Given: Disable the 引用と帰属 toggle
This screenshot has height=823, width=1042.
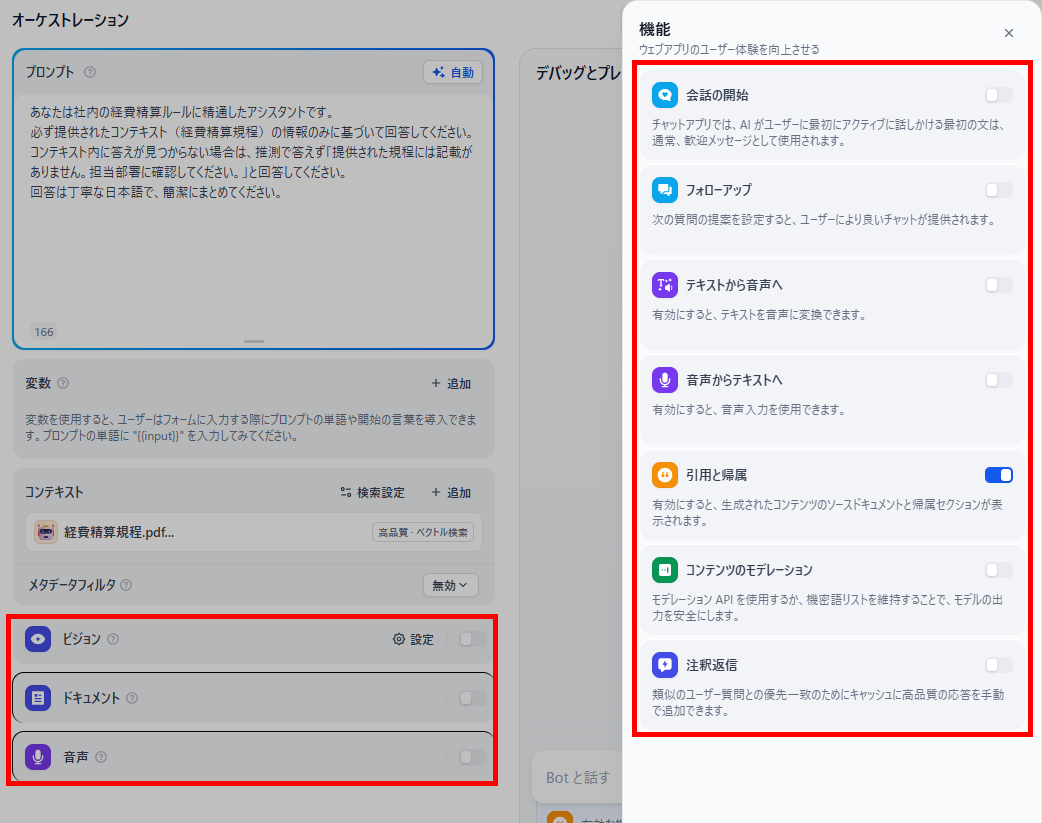Looking at the screenshot, I should pyautogui.click(x=998, y=475).
